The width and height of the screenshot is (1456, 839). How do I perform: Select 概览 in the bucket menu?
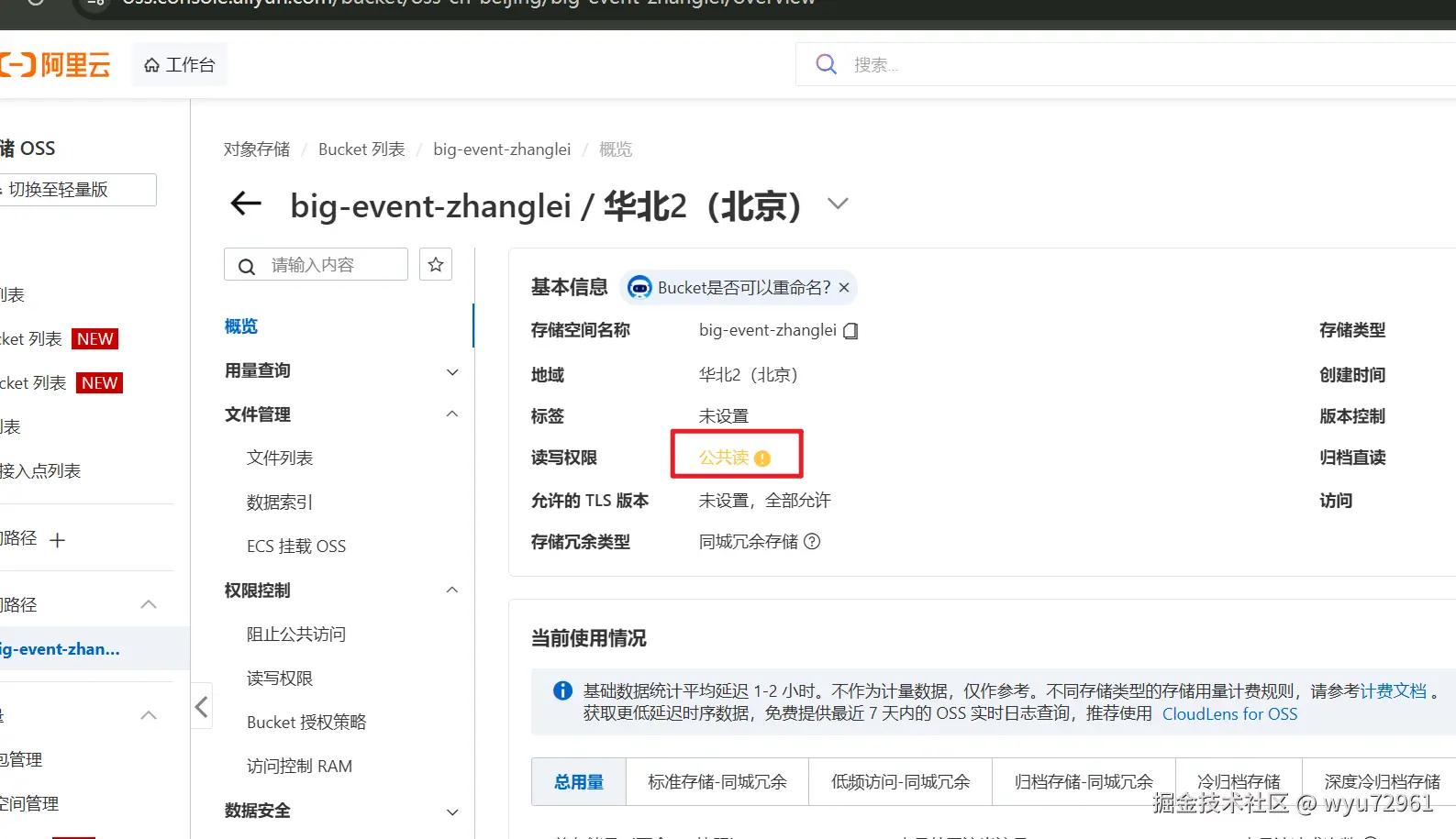point(241,326)
